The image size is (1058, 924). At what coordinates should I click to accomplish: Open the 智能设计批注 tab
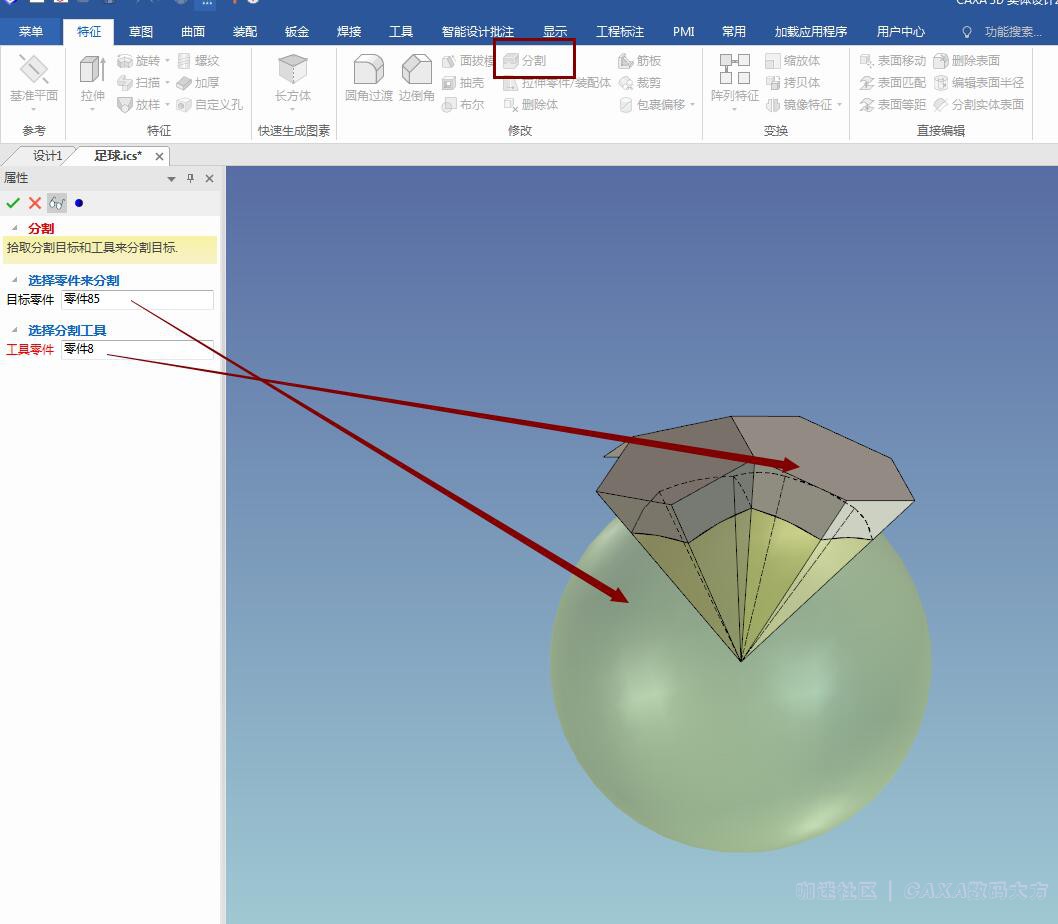pos(478,32)
